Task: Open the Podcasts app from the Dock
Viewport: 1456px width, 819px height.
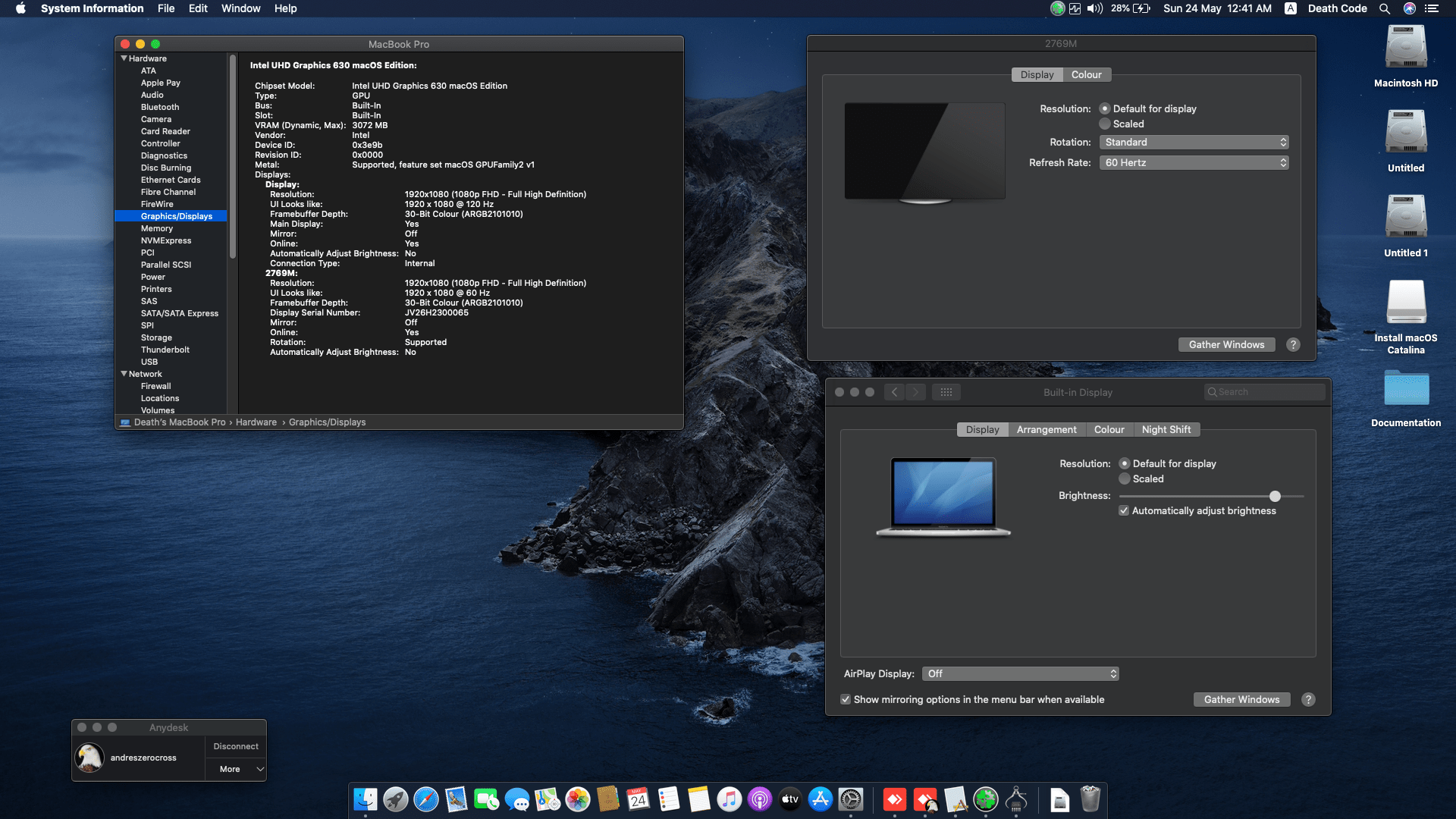Action: (x=760, y=799)
